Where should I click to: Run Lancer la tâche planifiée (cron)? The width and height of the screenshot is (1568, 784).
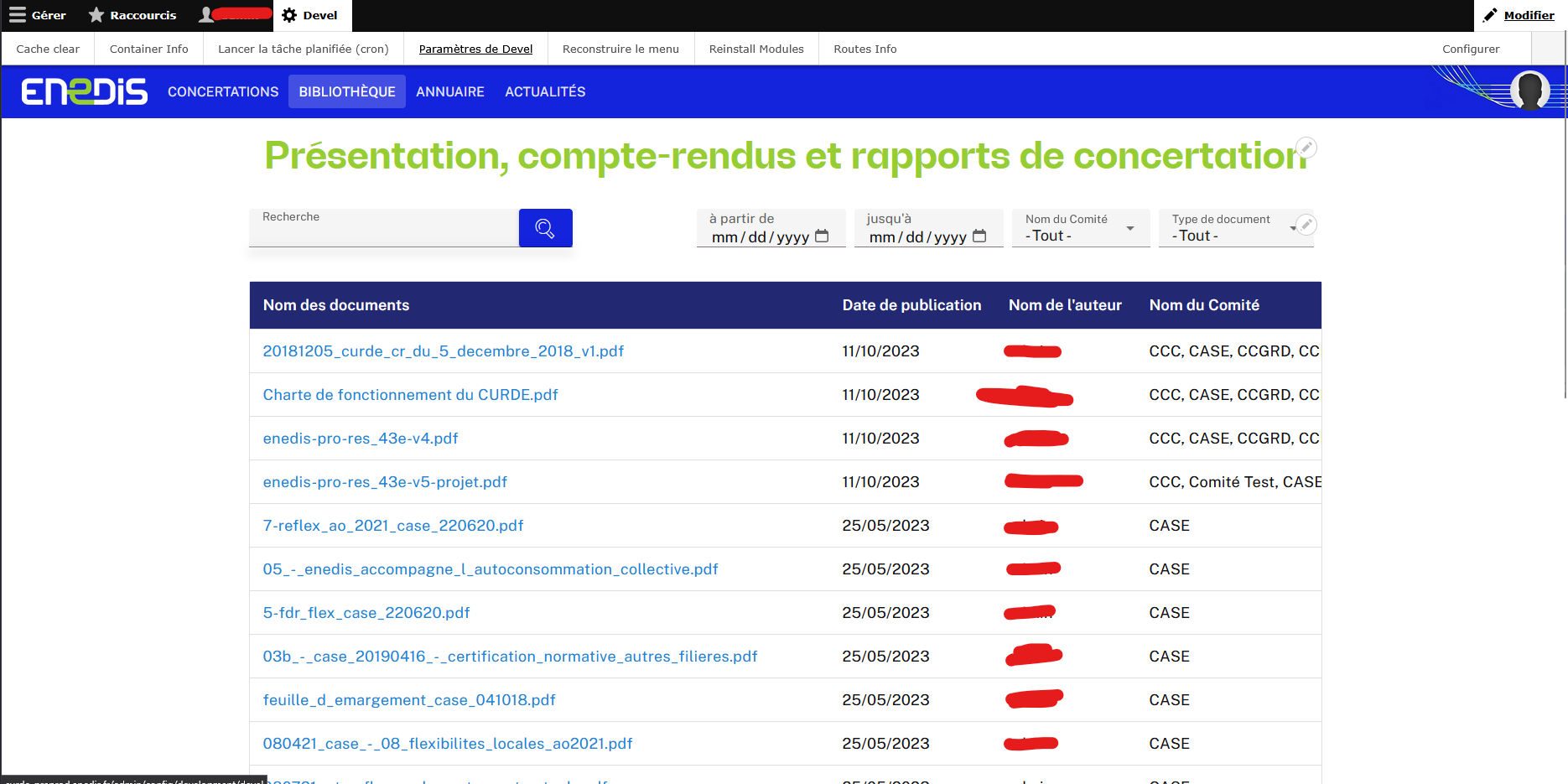point(304,49)
